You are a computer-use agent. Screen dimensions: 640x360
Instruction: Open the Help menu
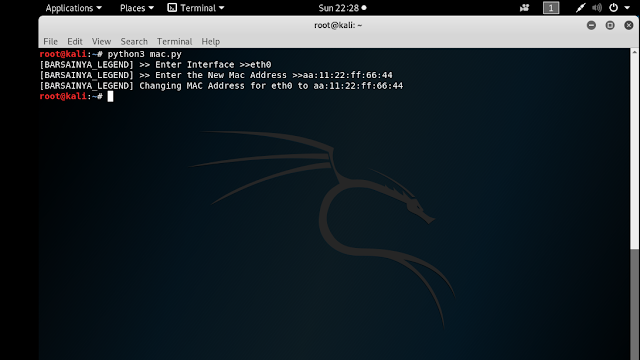click(x=211, y=41)
